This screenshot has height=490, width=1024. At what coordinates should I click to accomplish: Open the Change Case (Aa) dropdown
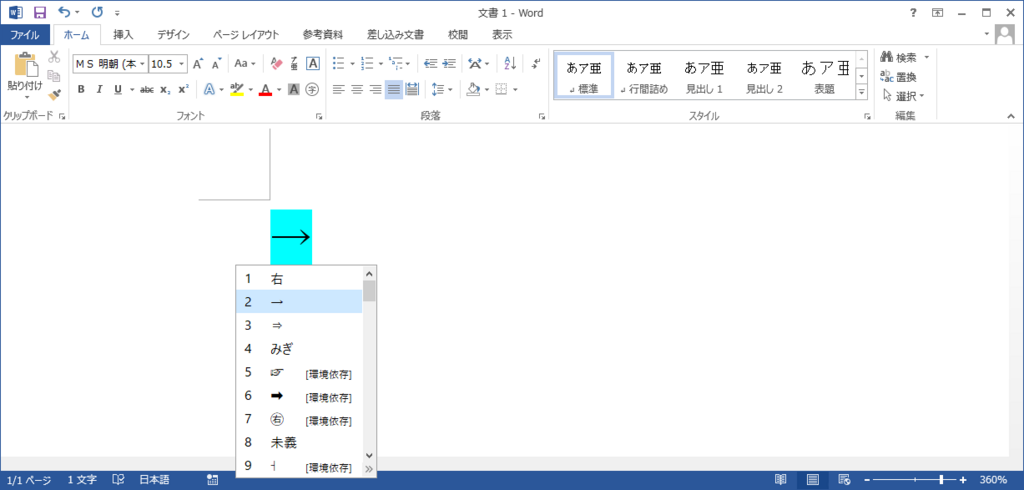pyautogui.click(x=246, y=63)
